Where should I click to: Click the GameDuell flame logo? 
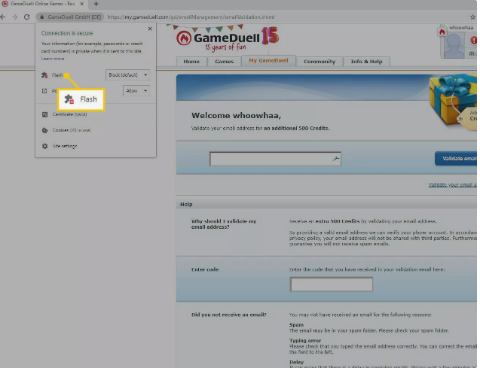point(184,38)
